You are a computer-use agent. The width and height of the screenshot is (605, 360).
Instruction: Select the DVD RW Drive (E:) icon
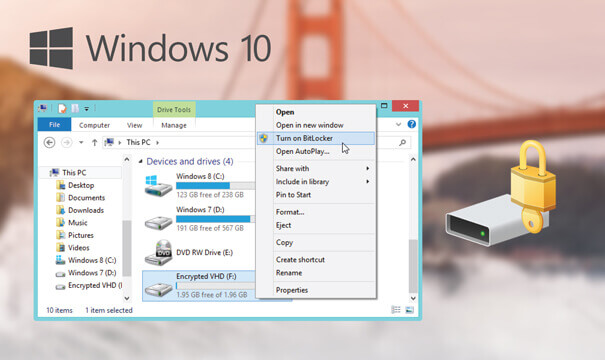click(159, 252)
